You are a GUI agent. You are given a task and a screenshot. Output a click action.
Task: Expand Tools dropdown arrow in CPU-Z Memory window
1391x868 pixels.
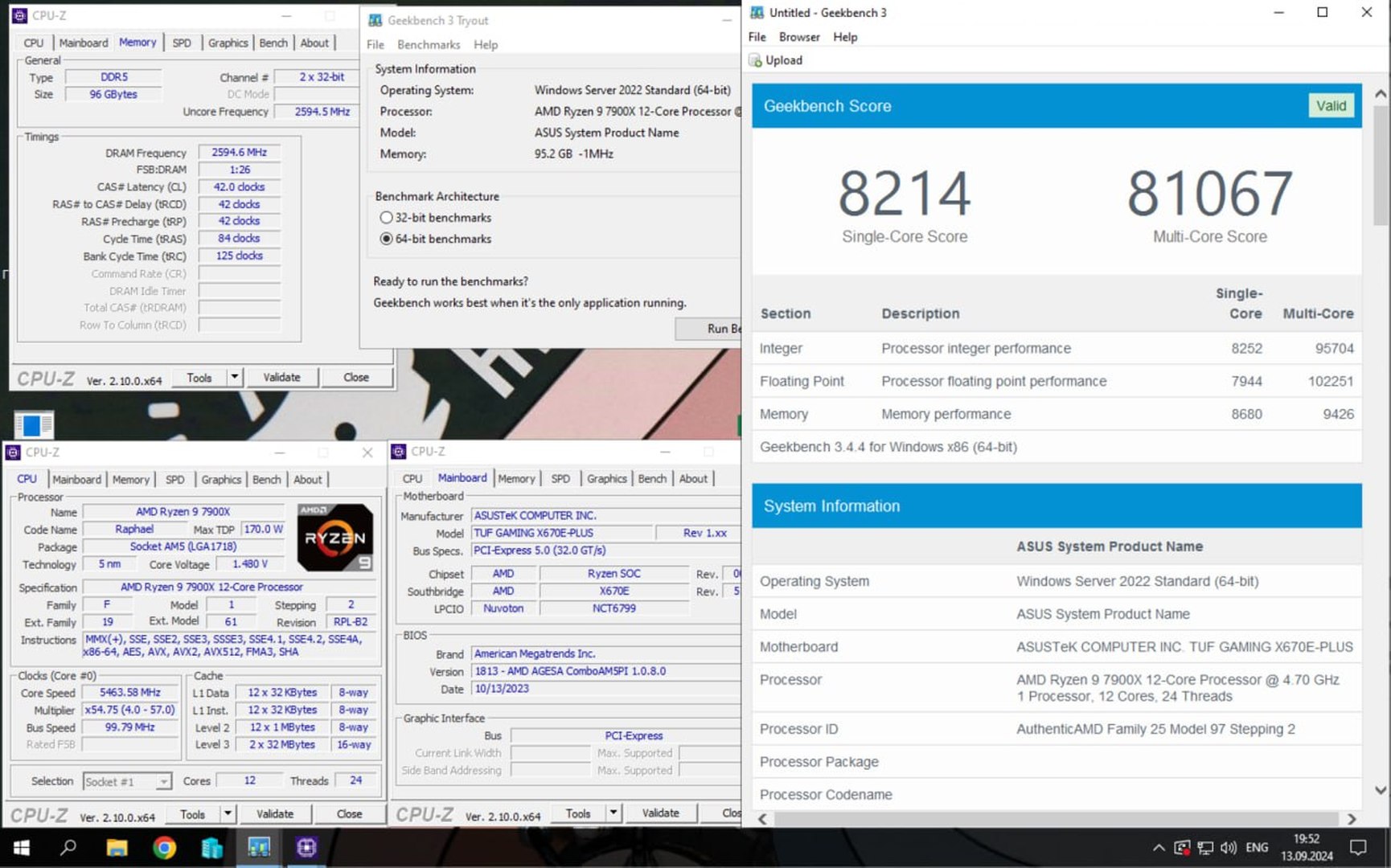click(x=234, y=377)
